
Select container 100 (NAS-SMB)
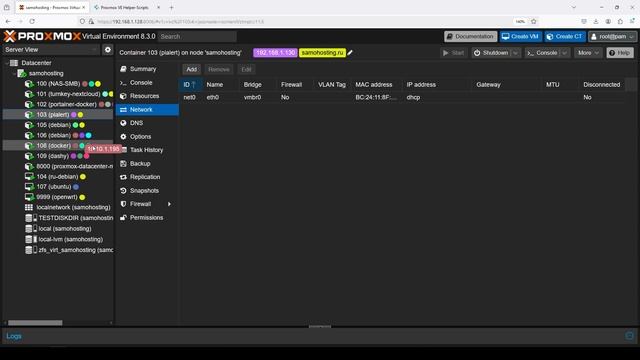pyautogui.click(x=58, y=84)
